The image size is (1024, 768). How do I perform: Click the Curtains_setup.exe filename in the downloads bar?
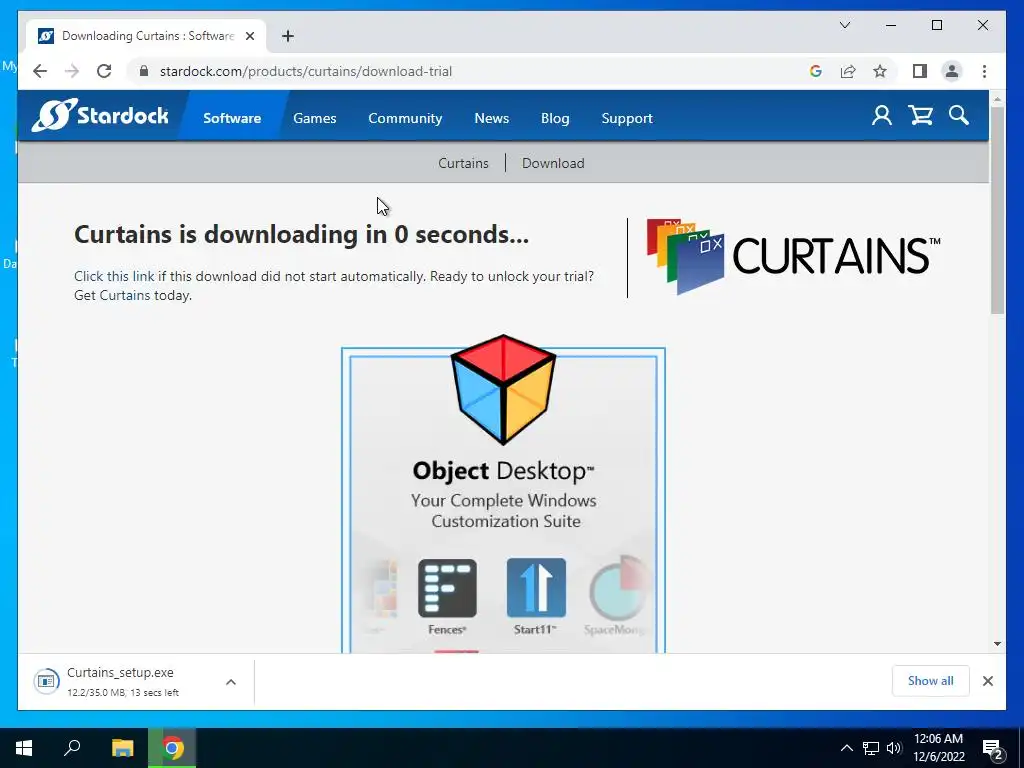point(120,673)
